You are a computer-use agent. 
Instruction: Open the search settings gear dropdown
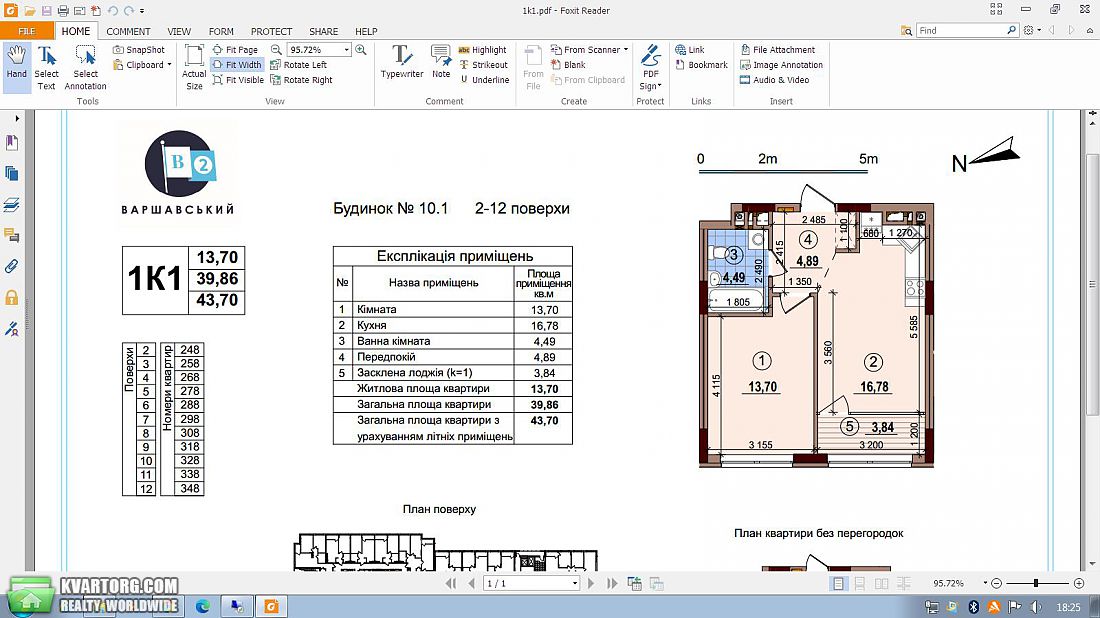pyautogui.click(x=1032, y=30)
